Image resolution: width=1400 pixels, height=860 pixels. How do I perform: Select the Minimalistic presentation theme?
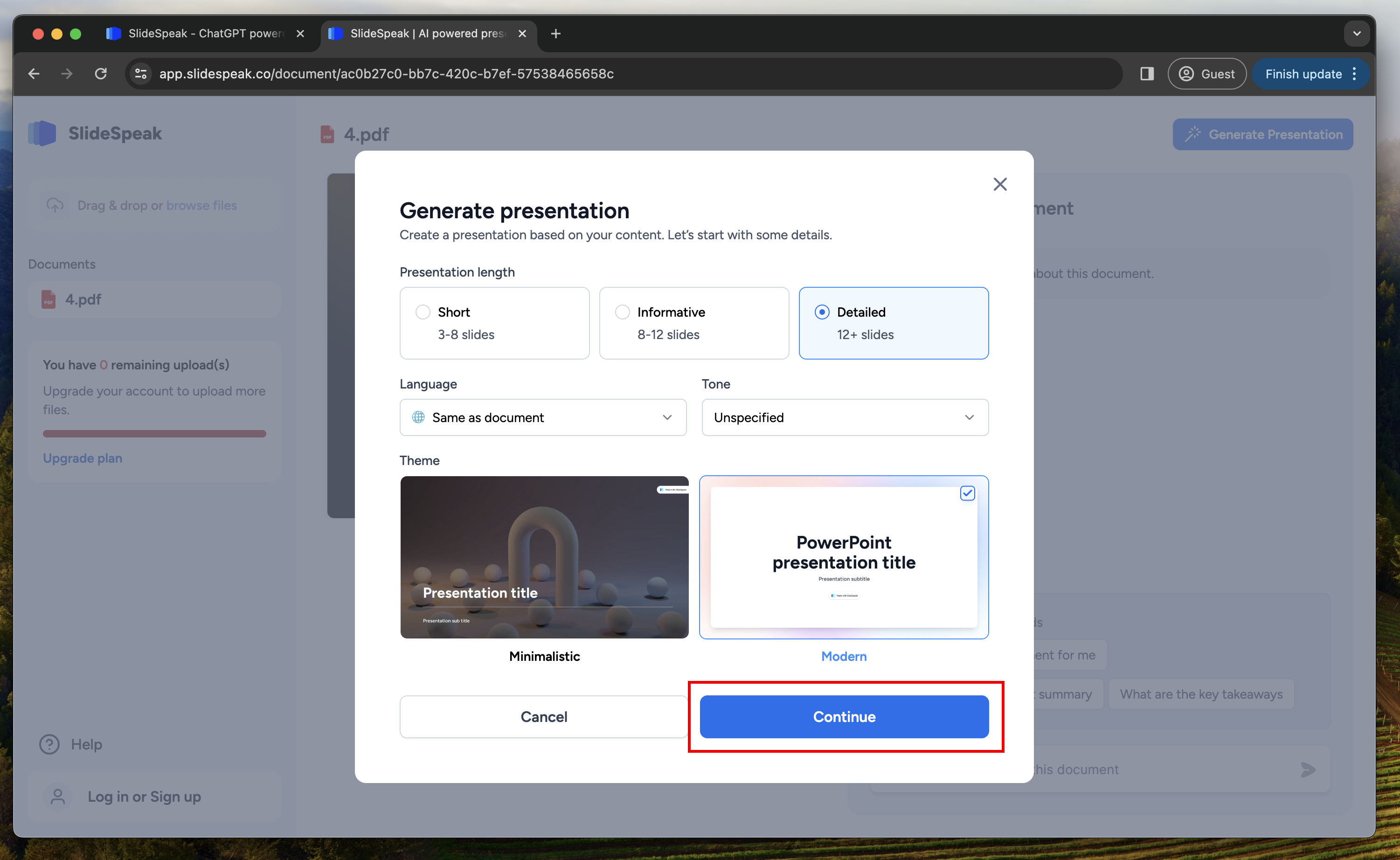coord(544,557)
